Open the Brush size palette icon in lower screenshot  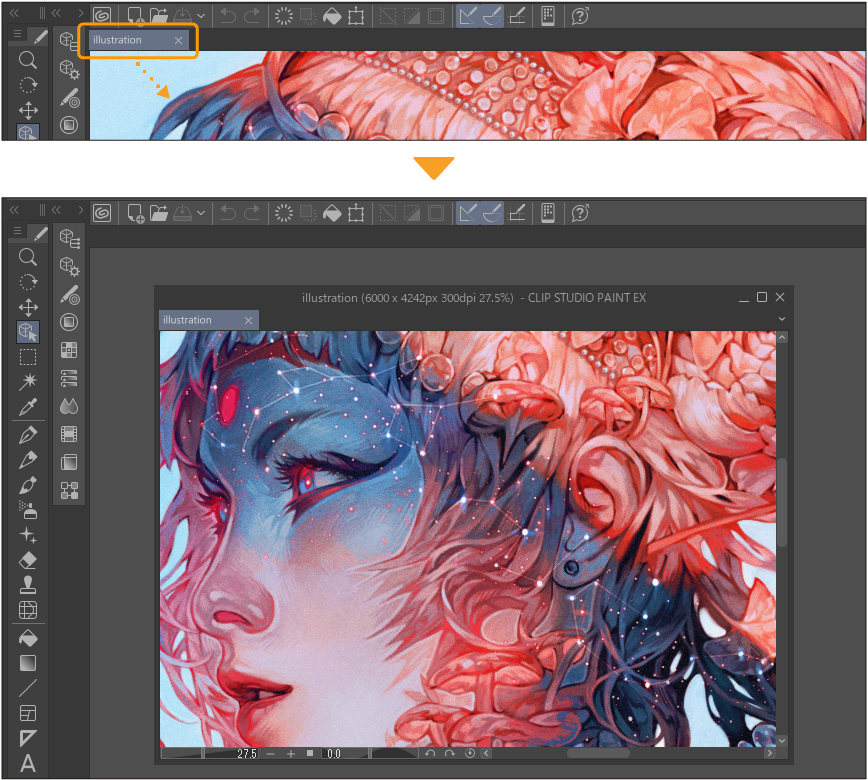(69, 294)
